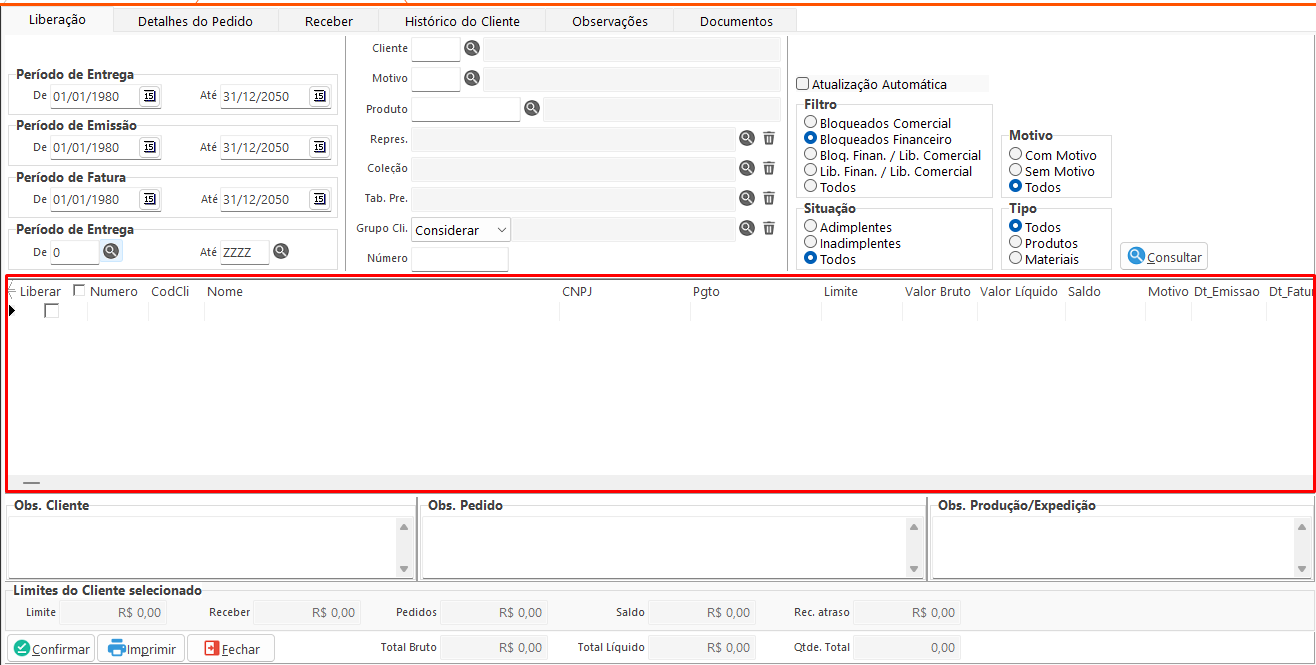The height and width of the screenshot is (665, 1316).
Task: Click the search icon beside Motivo field
Action: click(x=472, y=78)
